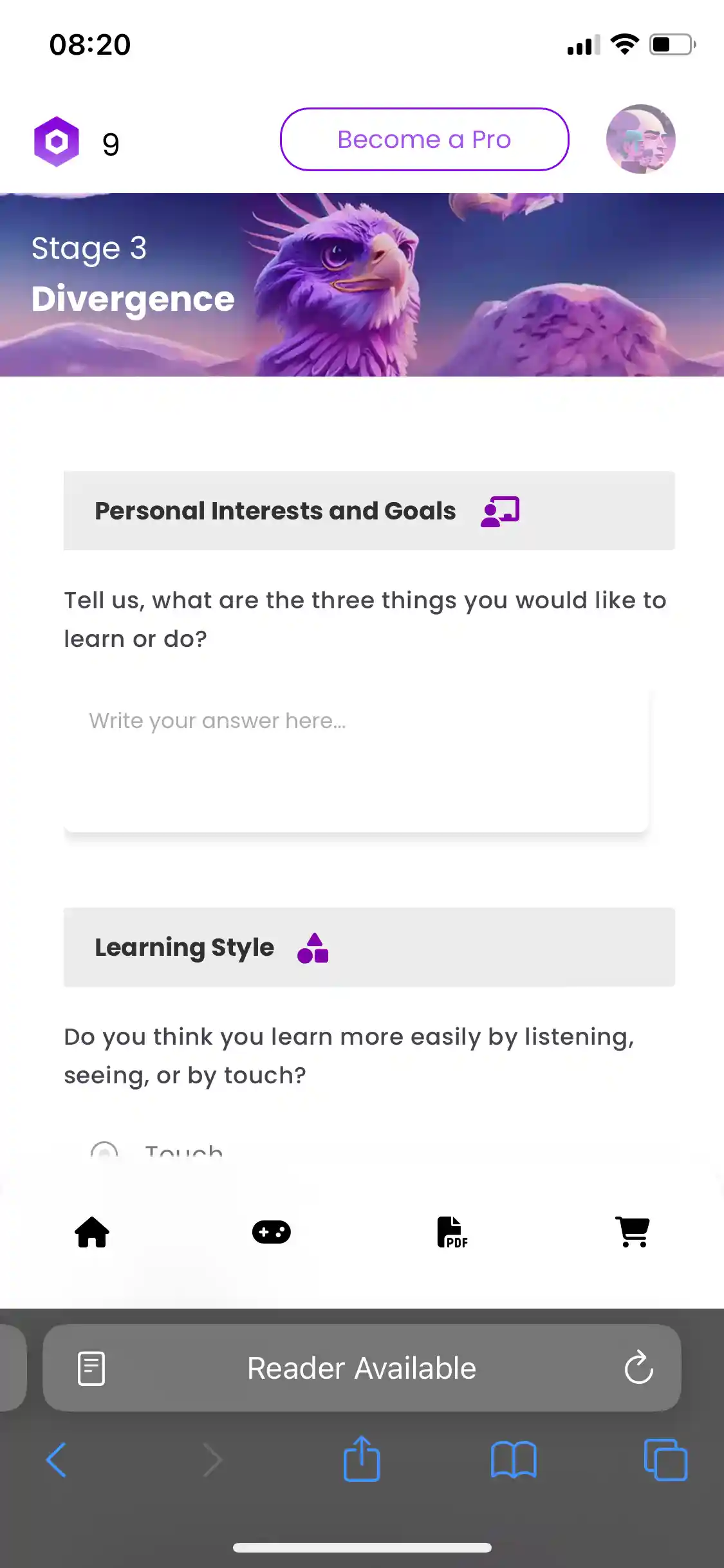Tap the Stage 3 Divergence banner
The image size is (724, 1568).
(362, 285)
